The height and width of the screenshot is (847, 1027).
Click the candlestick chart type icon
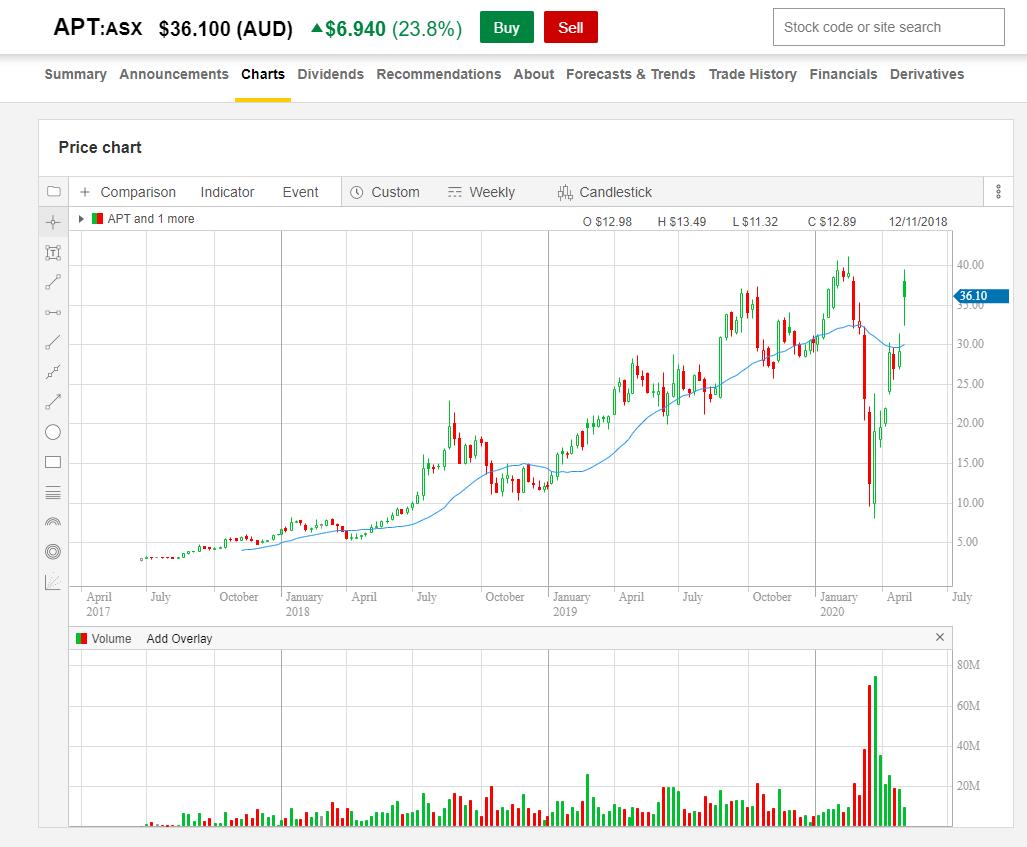[565, 192]
